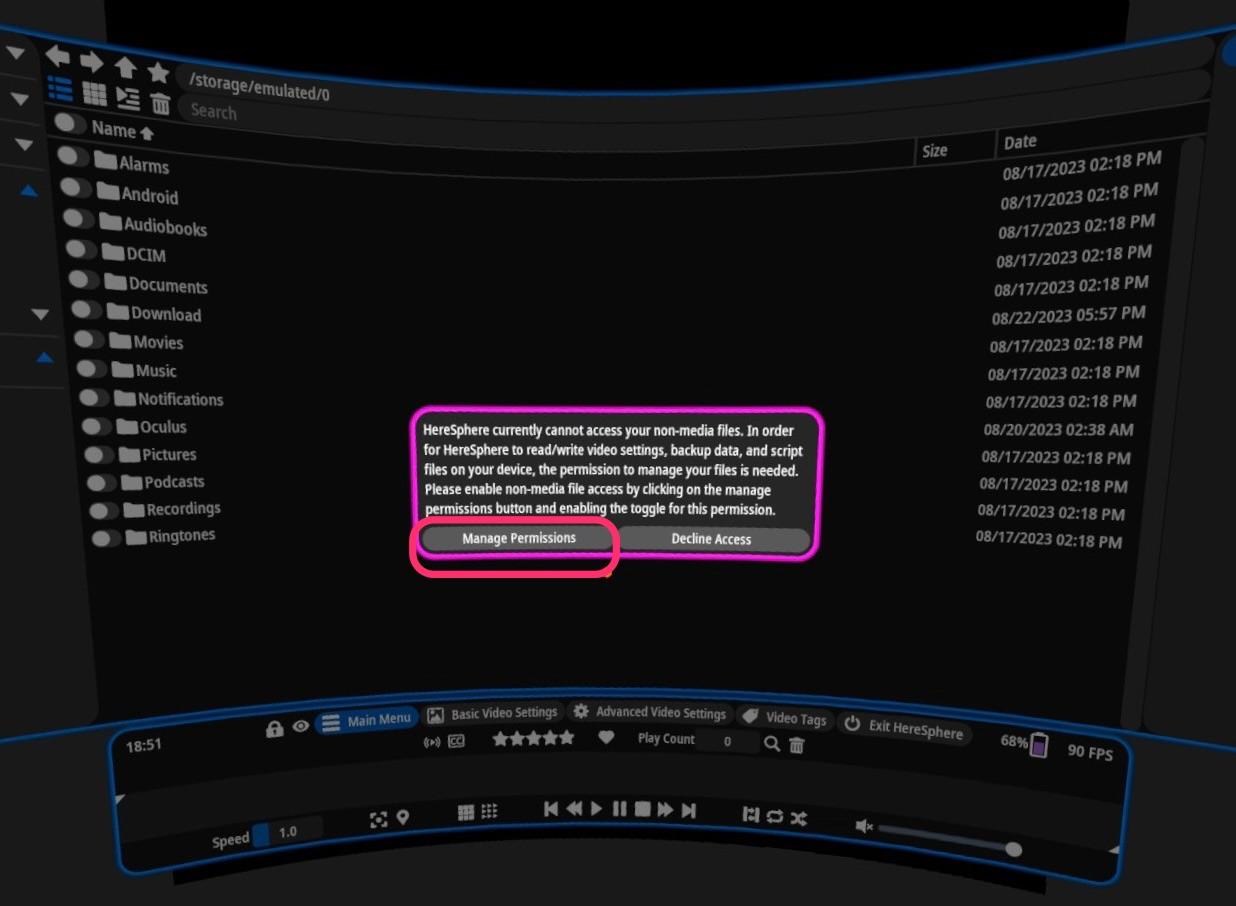Screen dimensions: 1236x906
Task: Click the Decline Access button
Action: click(711, 539)
